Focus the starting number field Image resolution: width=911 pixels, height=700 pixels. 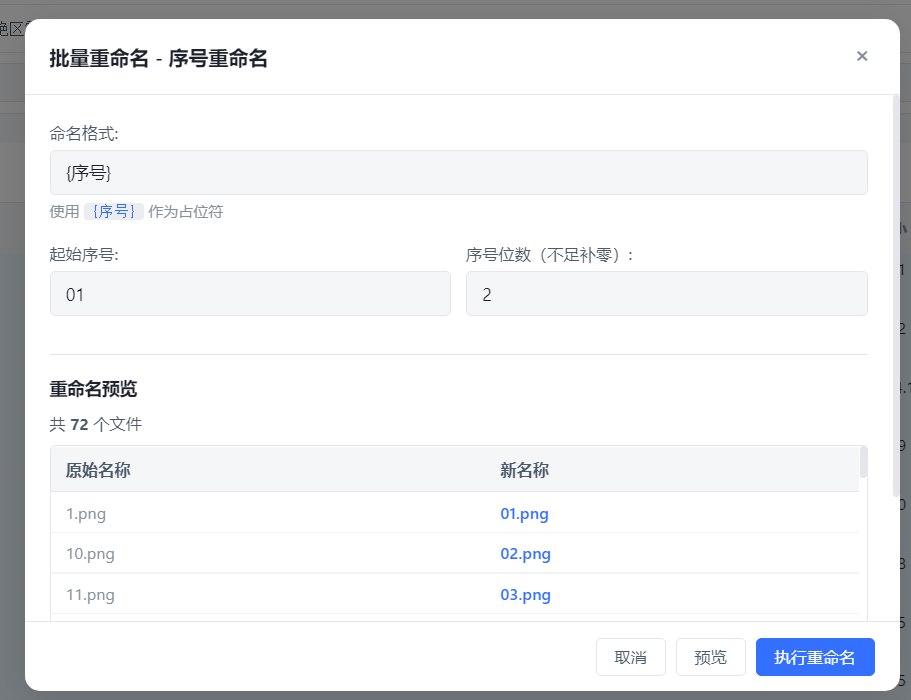(250, 294)
